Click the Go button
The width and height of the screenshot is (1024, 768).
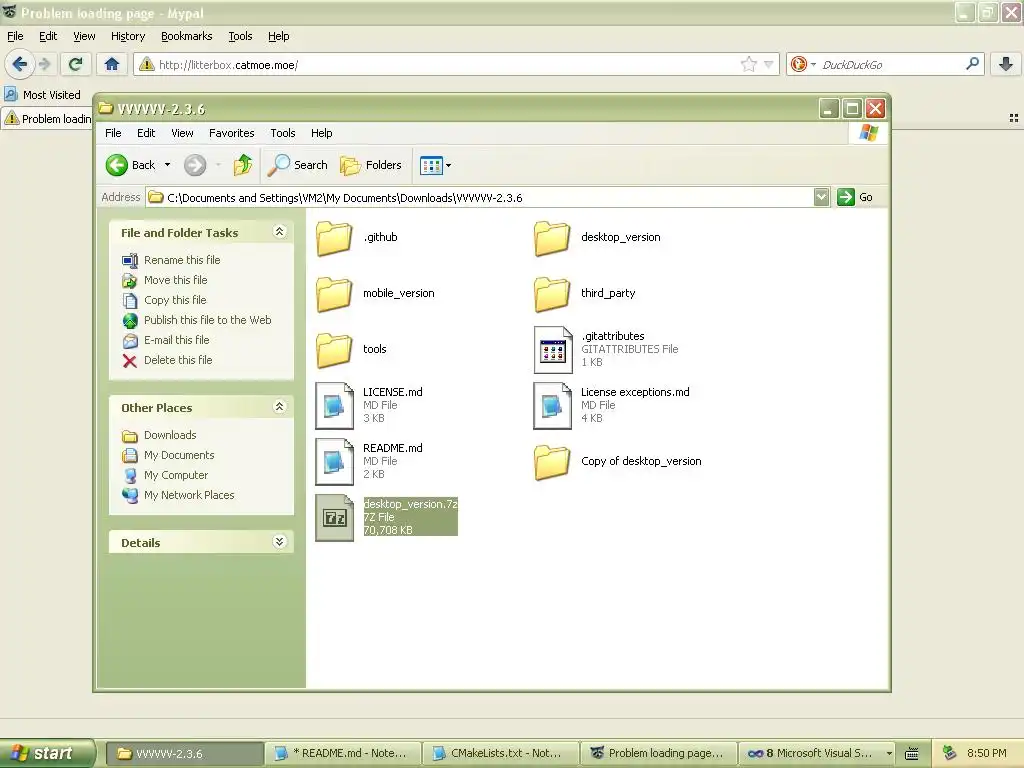click(x=855, y=197)
